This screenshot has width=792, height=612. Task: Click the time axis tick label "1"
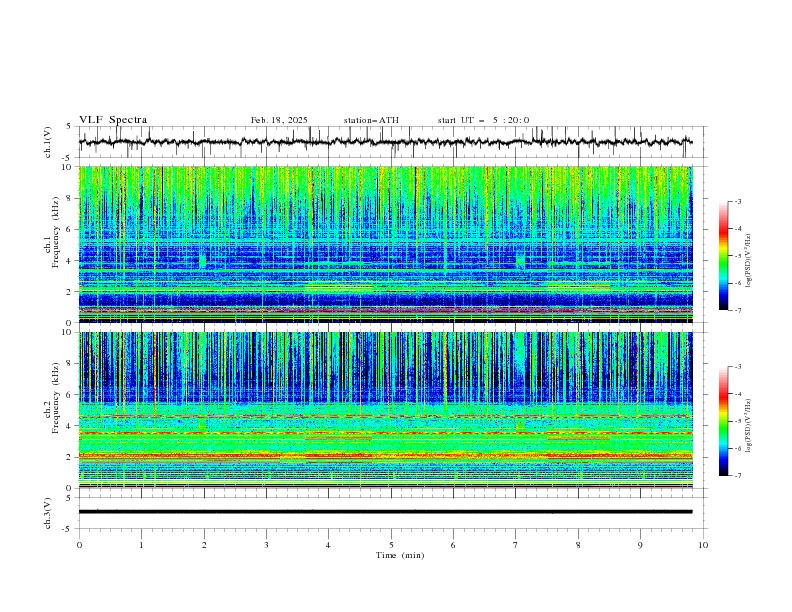142,545
